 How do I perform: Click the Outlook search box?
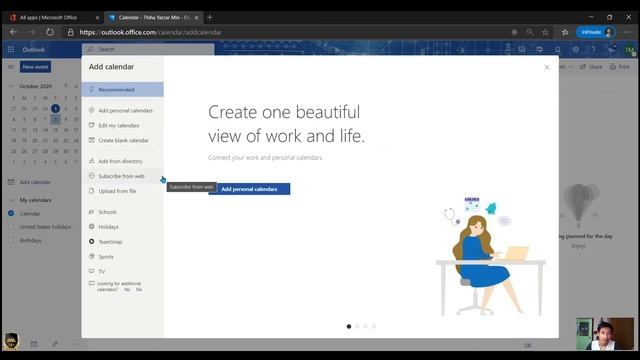[148, 49]
